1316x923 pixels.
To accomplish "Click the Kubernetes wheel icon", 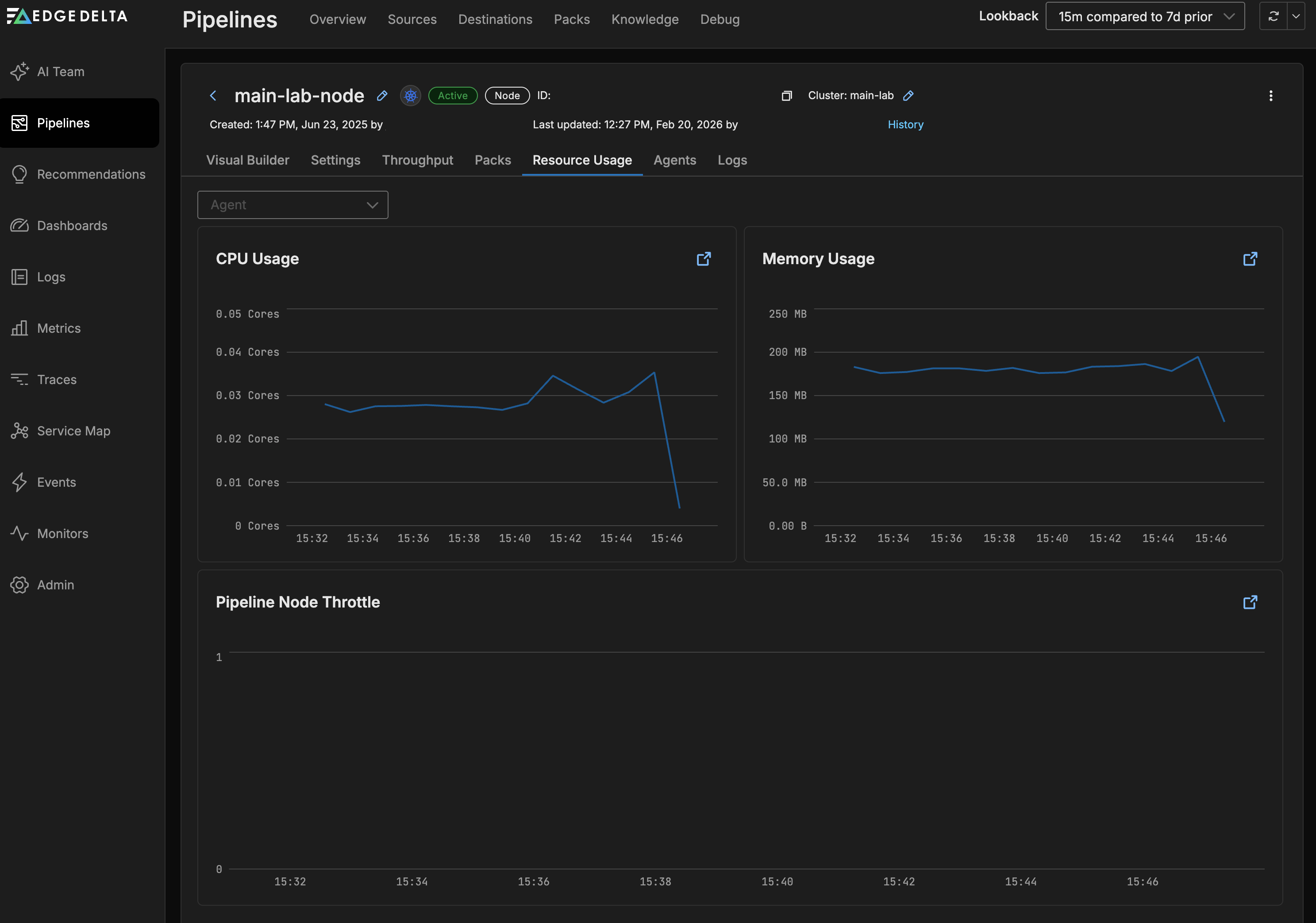I will 410,96.
